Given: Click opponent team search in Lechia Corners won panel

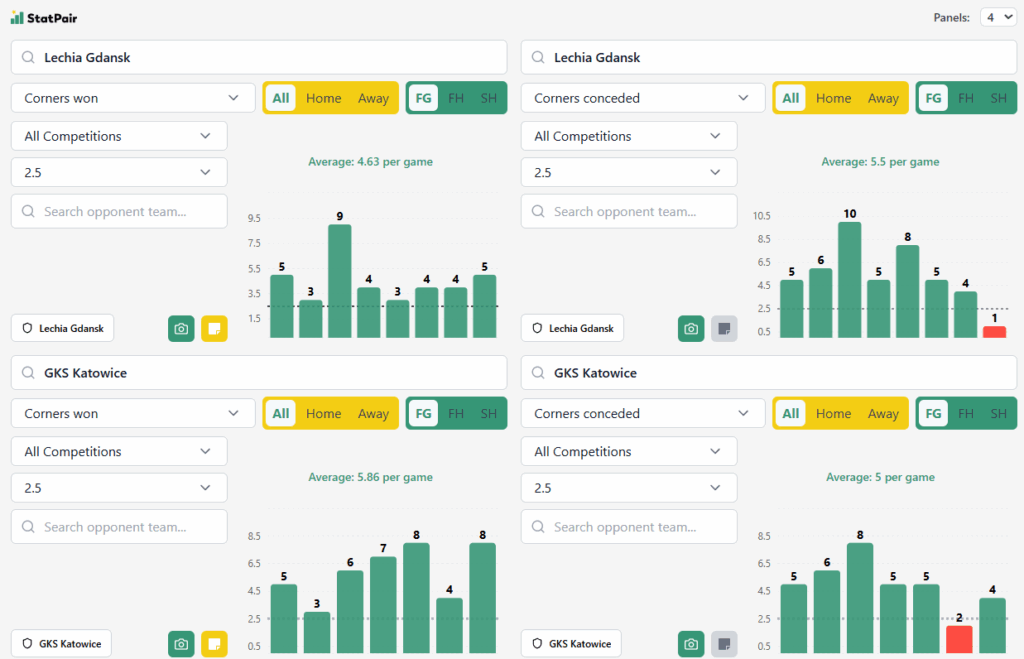Looking at the screenshot, I should [x=119, y=211].
